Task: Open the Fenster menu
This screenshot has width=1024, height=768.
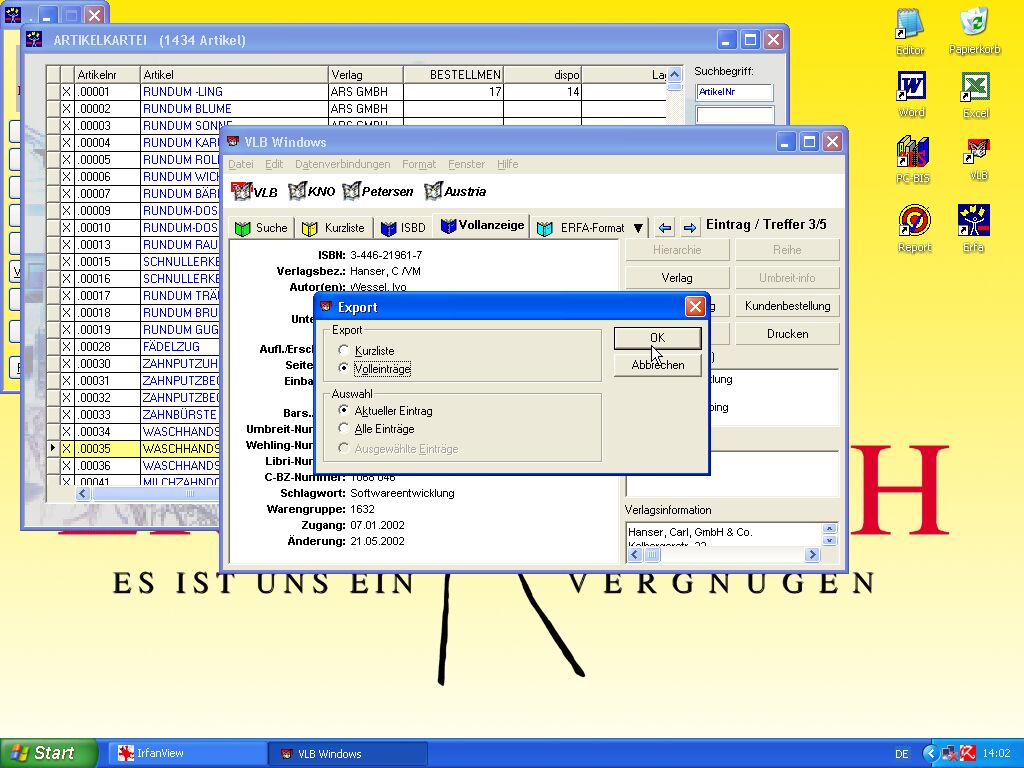Action: pyautogui.click(x=466, y=164)
